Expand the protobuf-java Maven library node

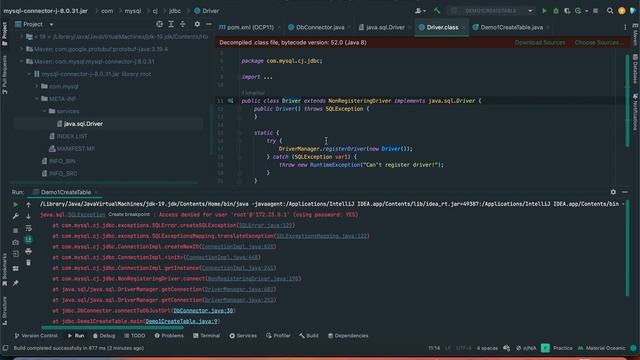[x=21, y=49]
